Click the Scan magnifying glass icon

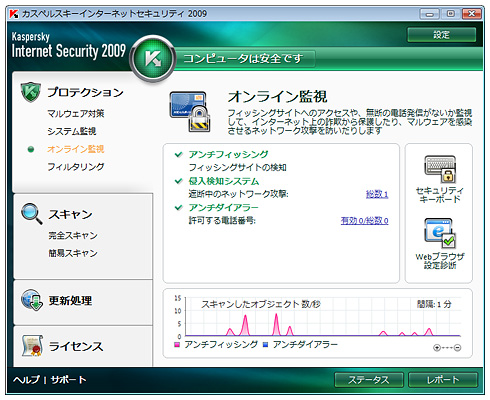[x=32, y=213]
